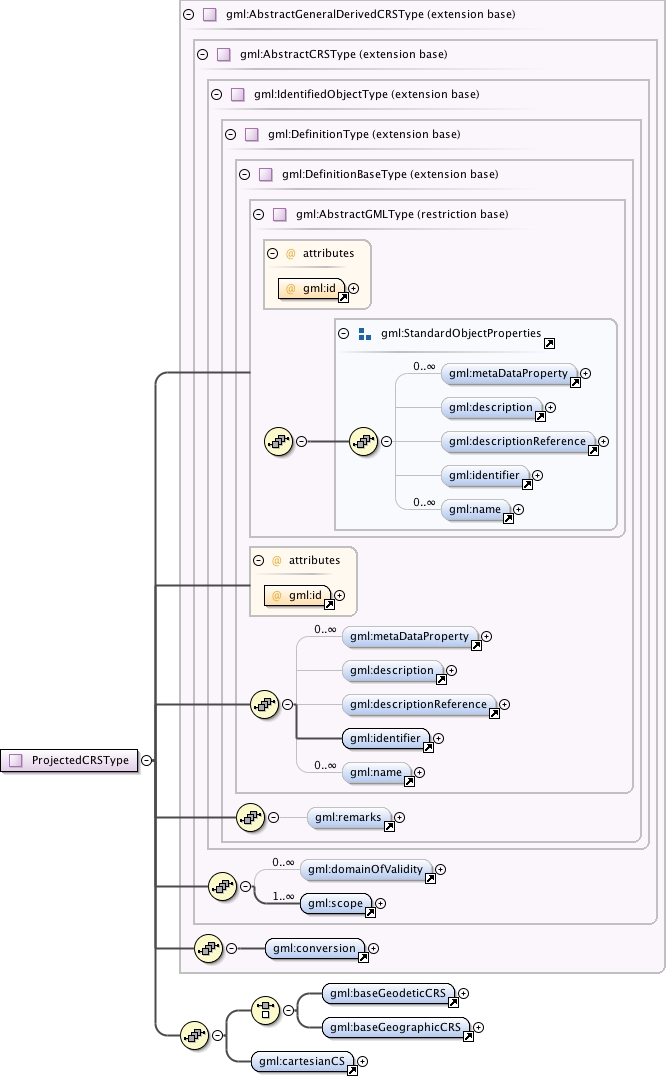Click the gml:AbstractCRSType type icon
667x1077 pixels.
224,54
